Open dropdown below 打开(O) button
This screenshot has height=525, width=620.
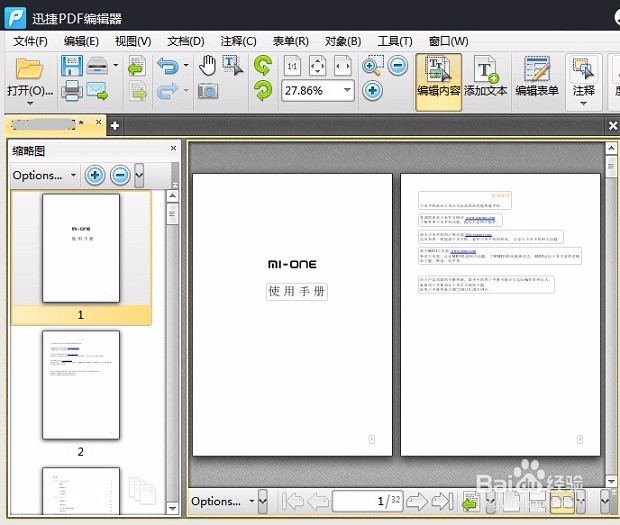point(30,104)
